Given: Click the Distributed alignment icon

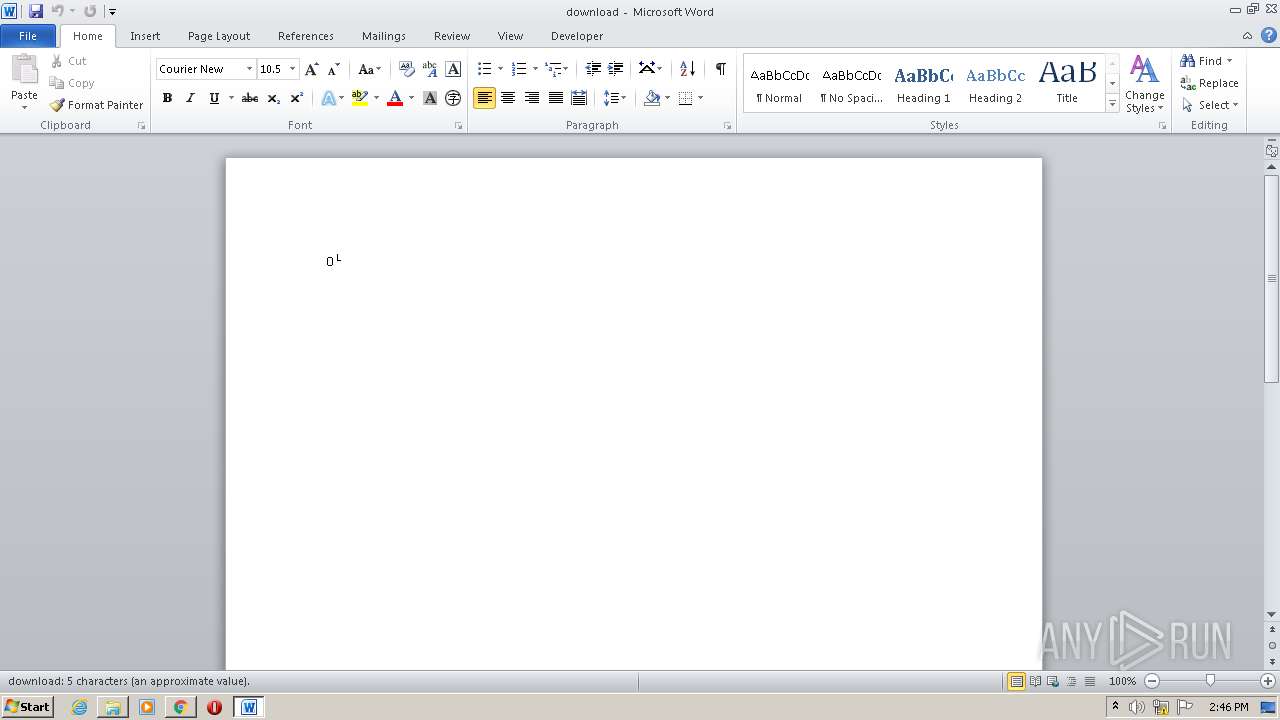Looking at the screenshot, I should 578,98.
